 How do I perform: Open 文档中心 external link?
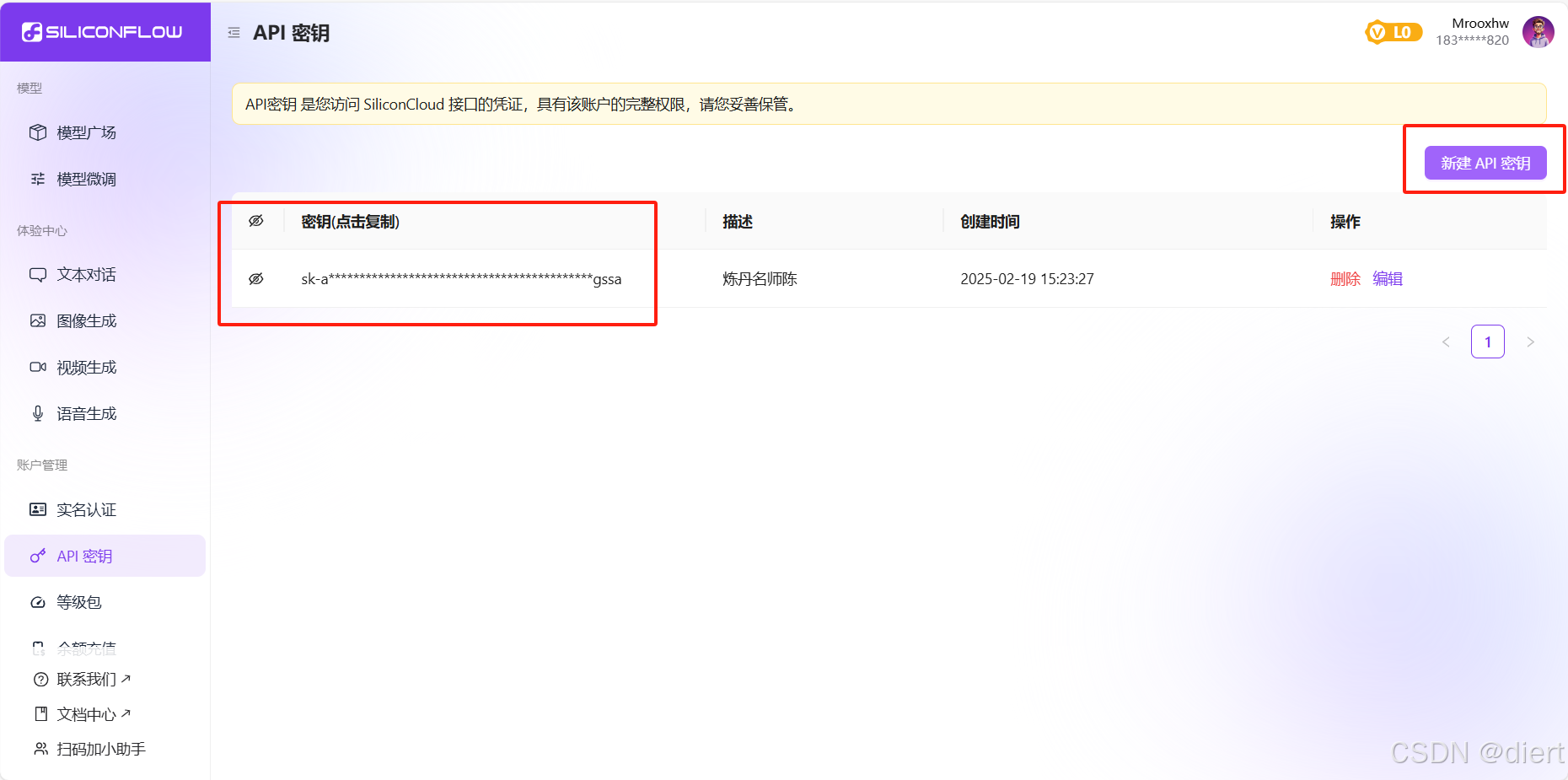pyautogui.click(x=94, y=714)
